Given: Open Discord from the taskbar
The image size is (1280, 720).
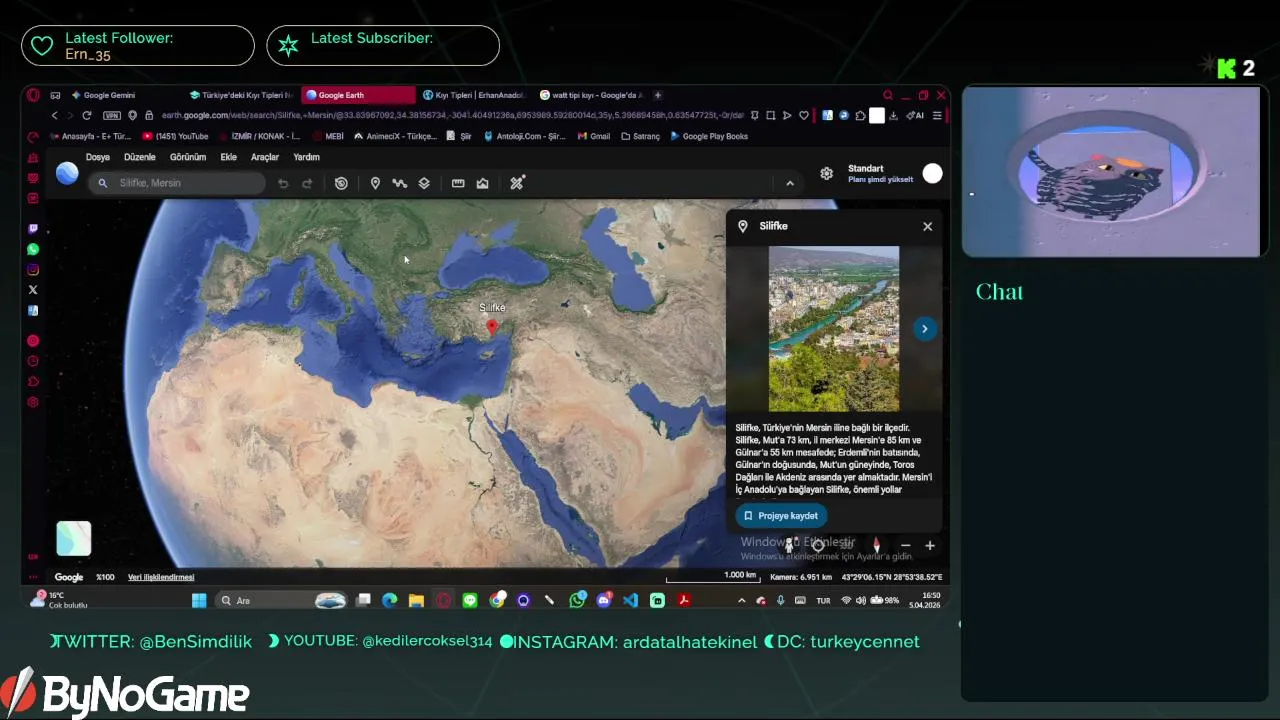Looking at the screenshot, I should (x=603, y=600).
